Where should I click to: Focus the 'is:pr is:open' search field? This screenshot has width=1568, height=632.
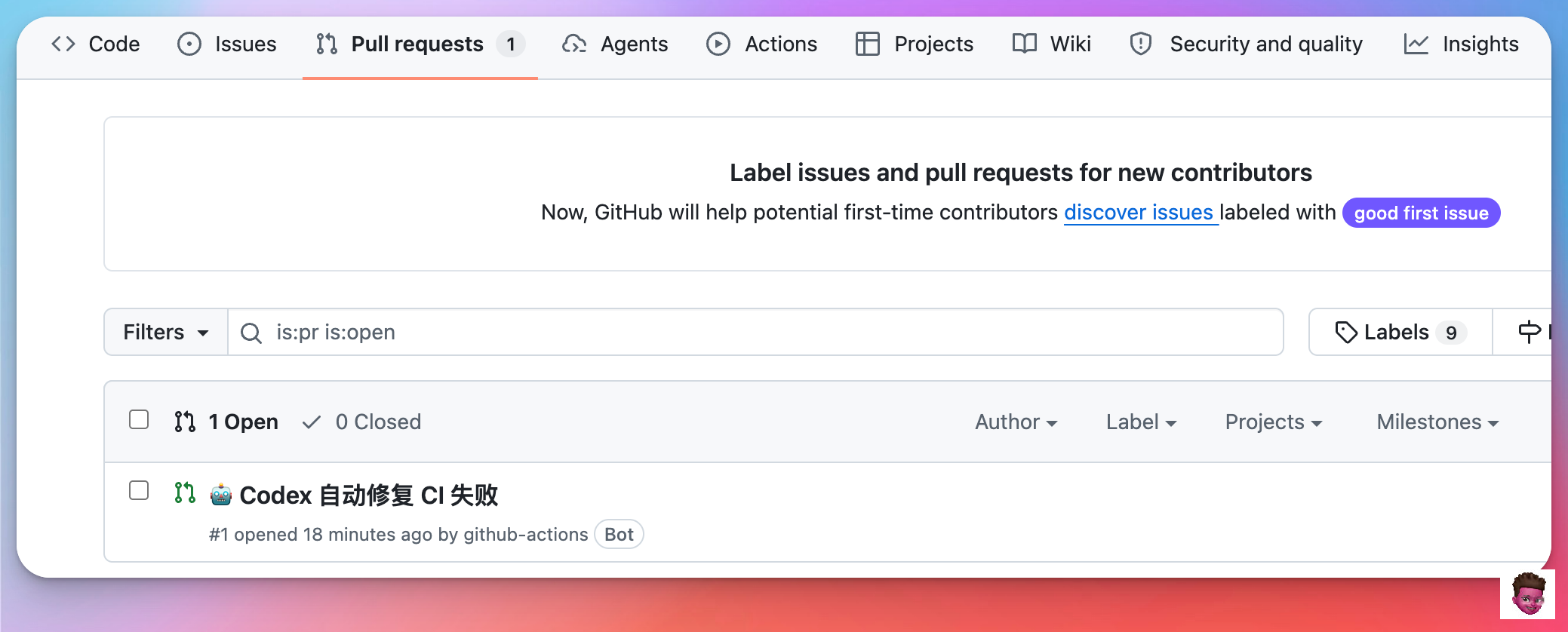(755, 332)
